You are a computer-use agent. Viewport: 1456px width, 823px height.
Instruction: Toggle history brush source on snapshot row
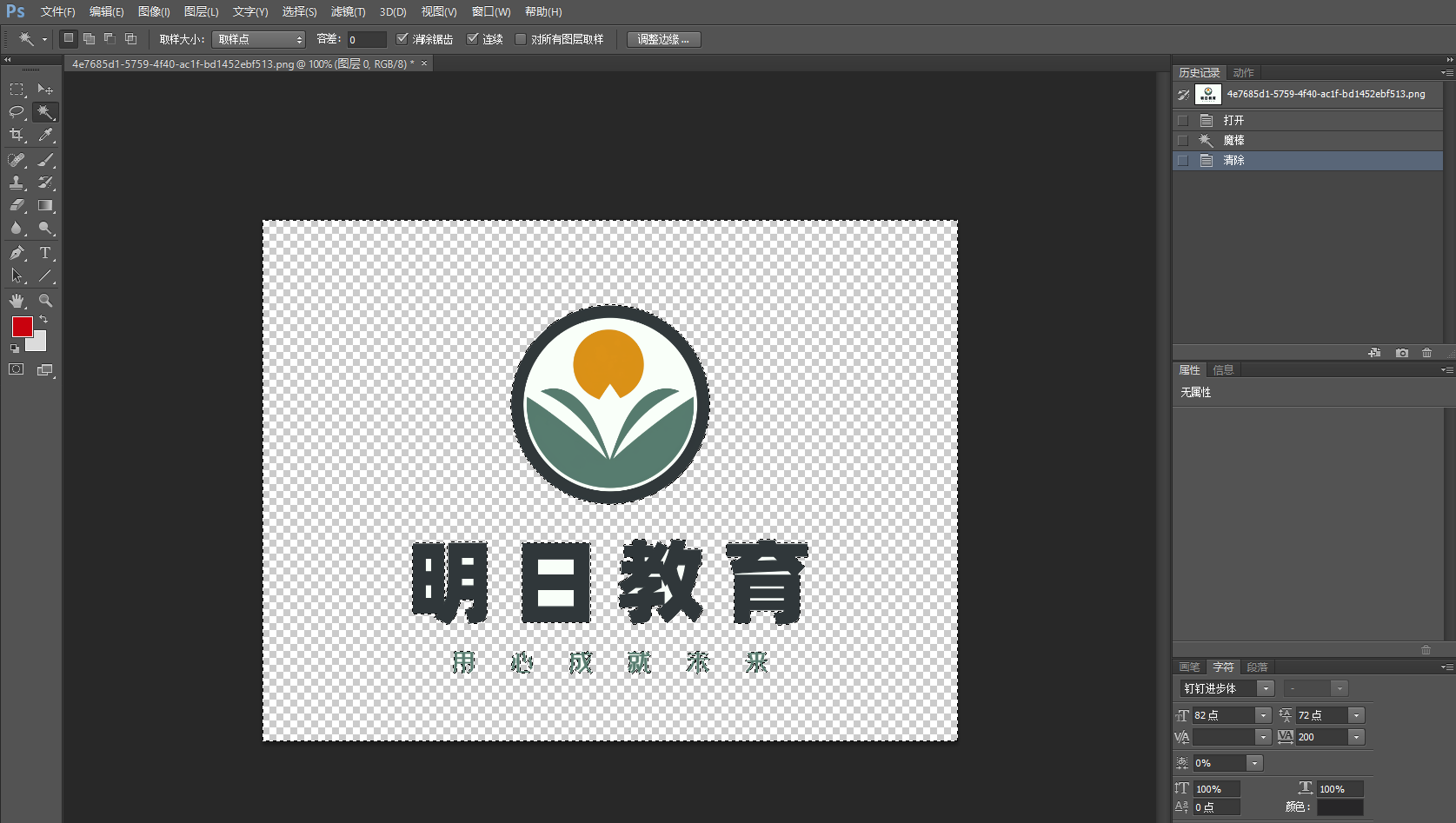(1183, 94)
